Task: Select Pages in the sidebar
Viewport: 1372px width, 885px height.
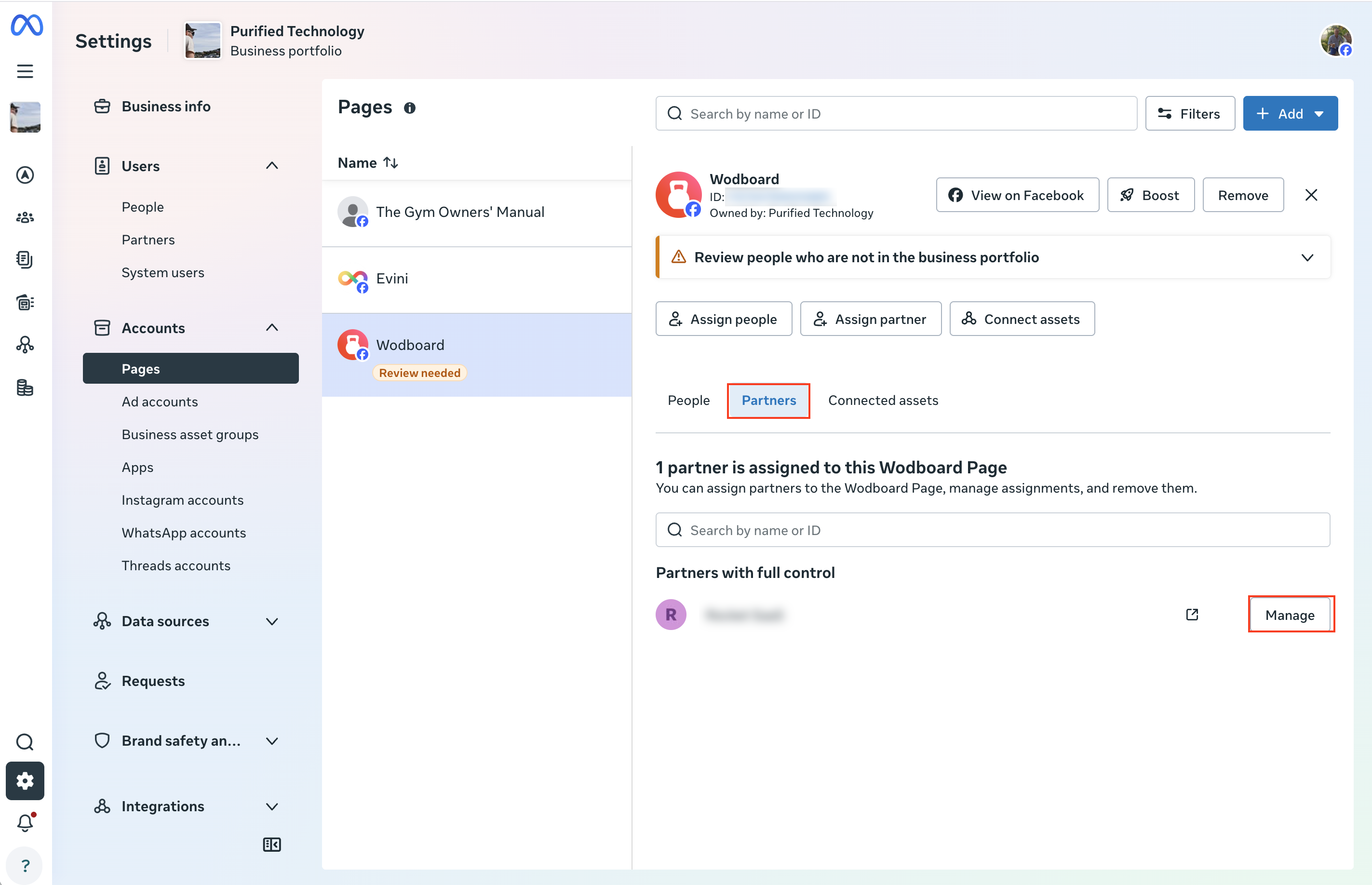Action: (191, 368)
